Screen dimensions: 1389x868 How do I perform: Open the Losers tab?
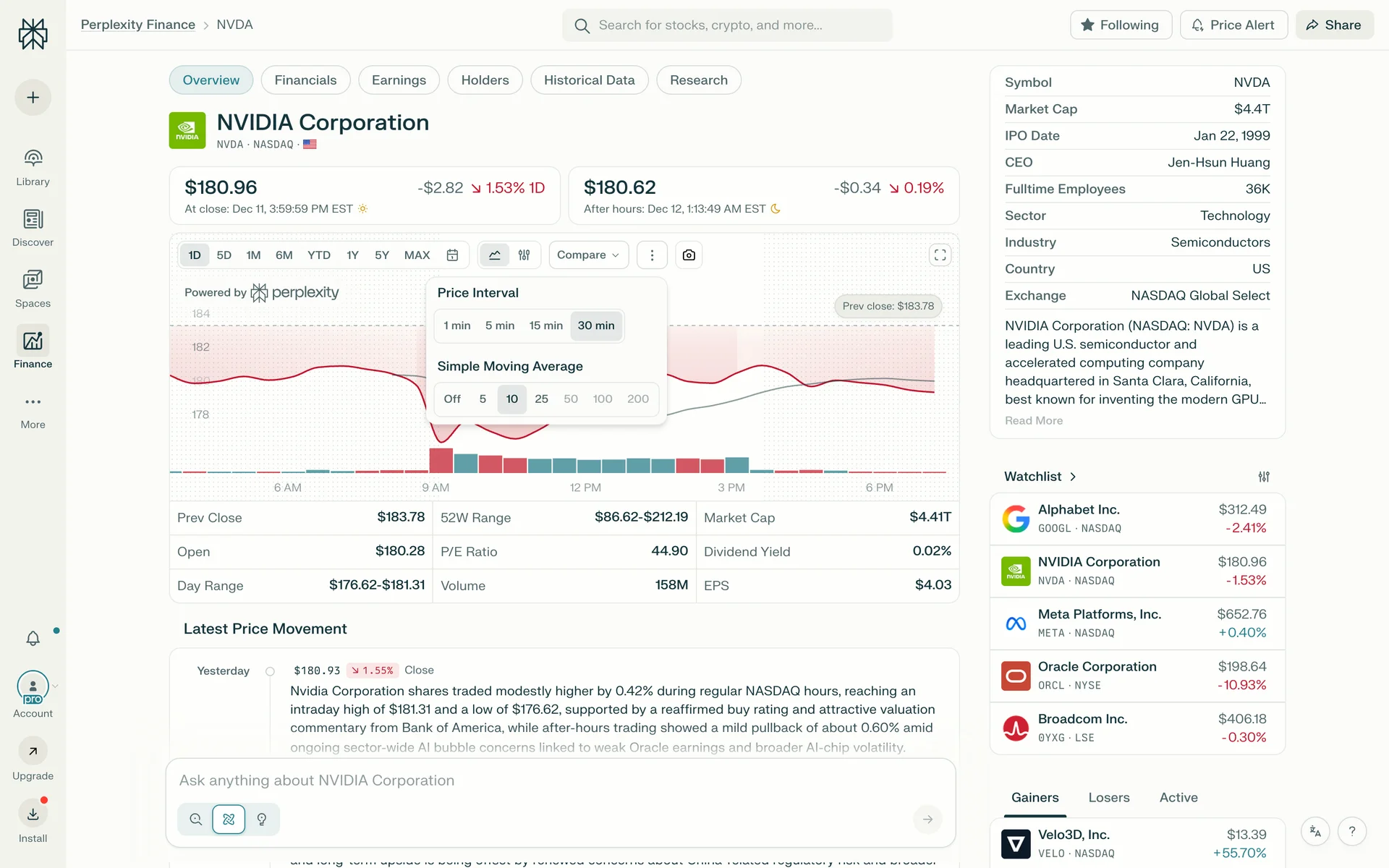coord(1108,797)
